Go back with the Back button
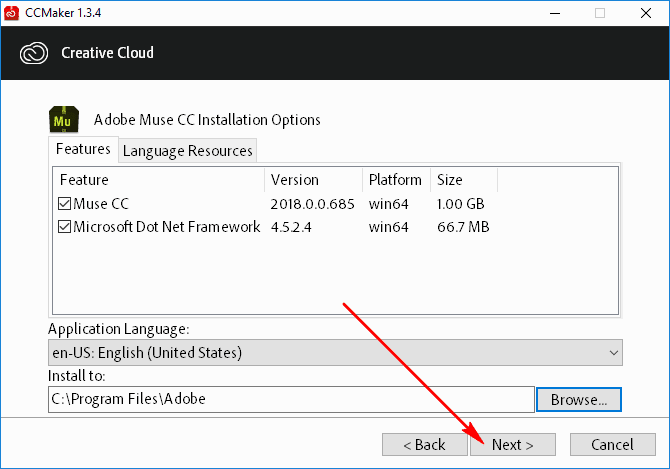The height and width of the screenshot is (469, 670). click(x=424, y=445)
